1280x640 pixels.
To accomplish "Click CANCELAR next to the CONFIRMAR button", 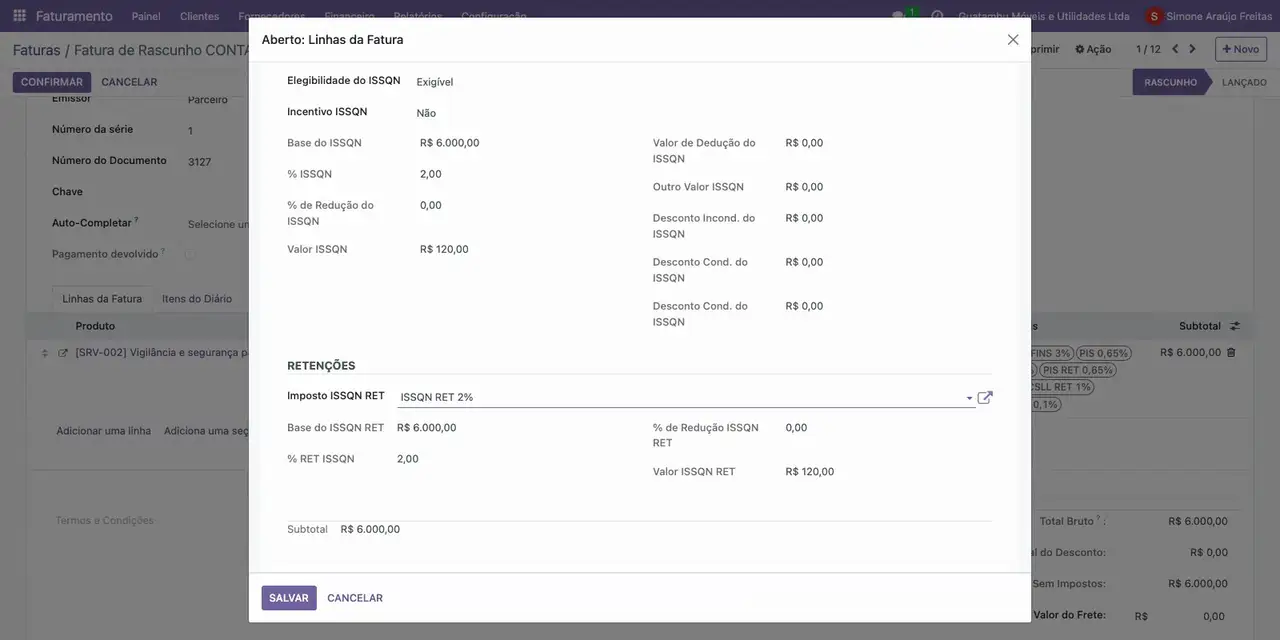I will coord(129,82).
